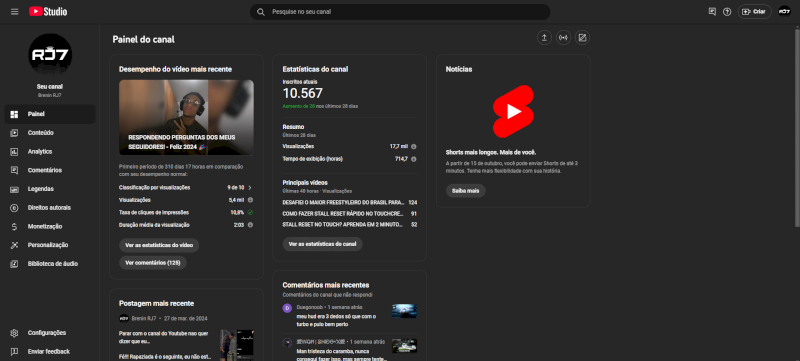Viewport: 800px width, 361px height.
Task: Click the Personalização magic wand icon
Action: (x=14, y=245)
